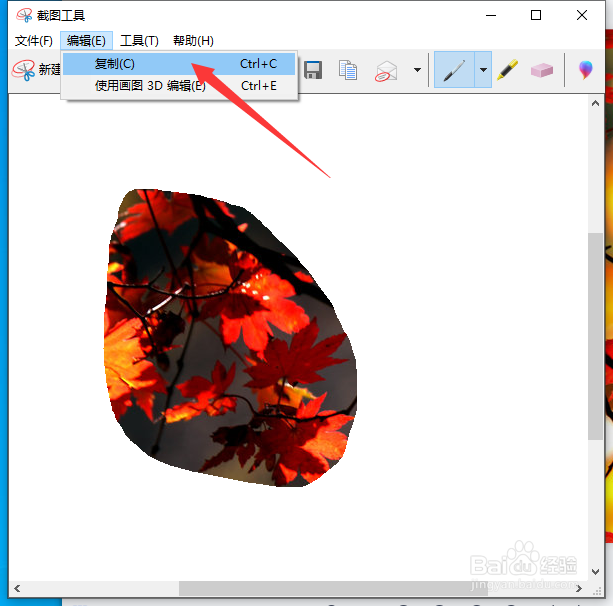Send snip via envelope icon
Image resolution: width=613 pixels, height=606 pixels.
pyautogui.click(x=386, y=71)
